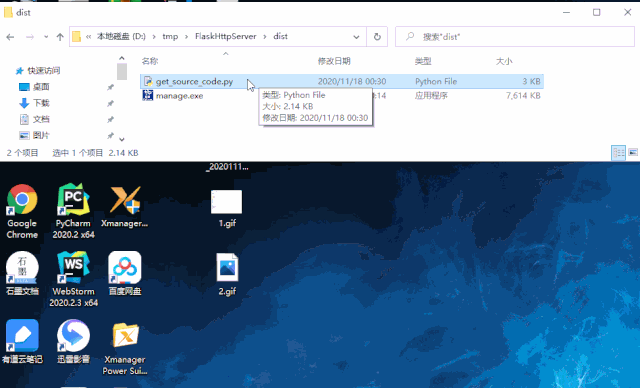Go forward in Explorer navigation

30,37
